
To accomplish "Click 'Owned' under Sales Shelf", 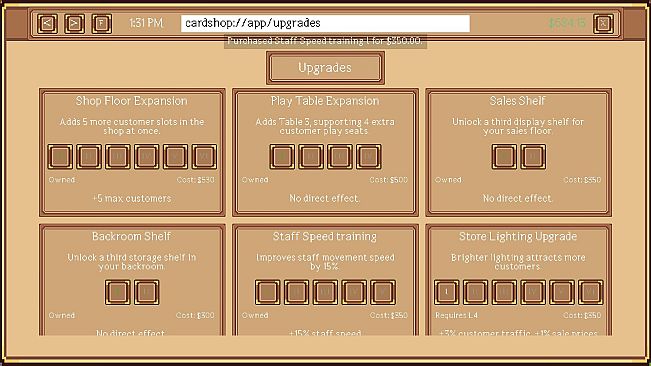I will (x=448, y=180).
